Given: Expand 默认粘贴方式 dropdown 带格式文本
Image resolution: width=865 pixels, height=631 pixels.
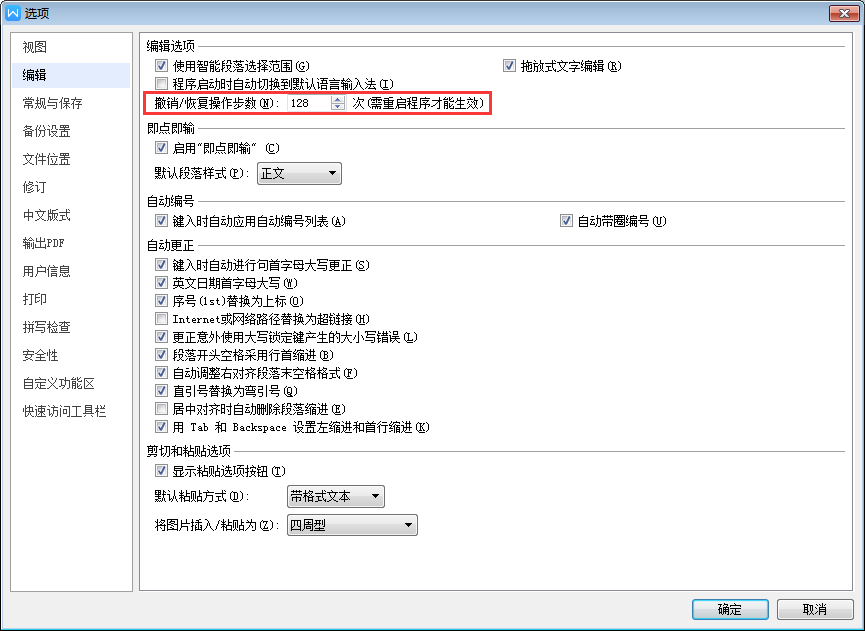Looking at the screenshot, I should tap(335, 496).
